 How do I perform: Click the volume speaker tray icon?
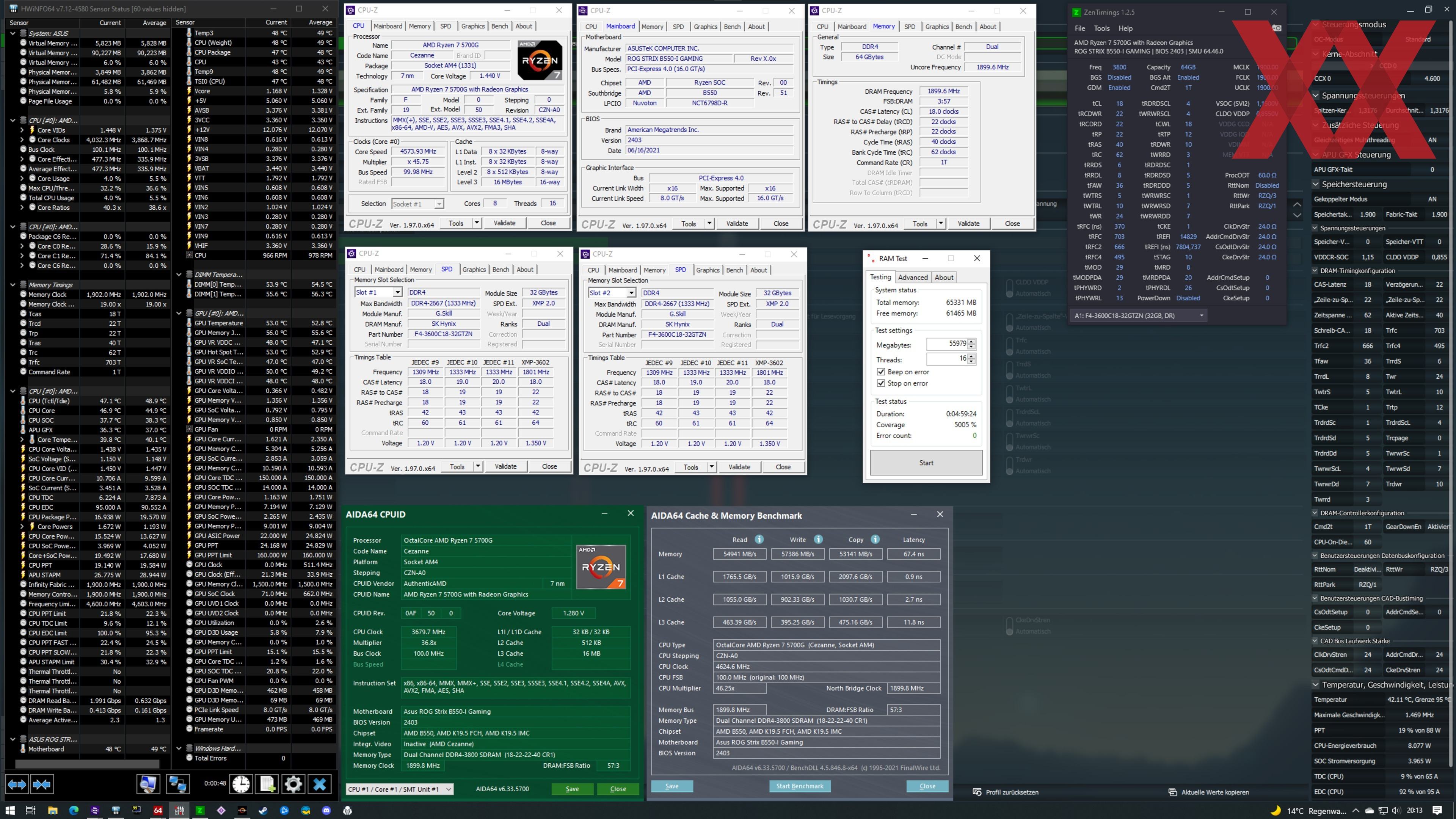pos(1397,811)
